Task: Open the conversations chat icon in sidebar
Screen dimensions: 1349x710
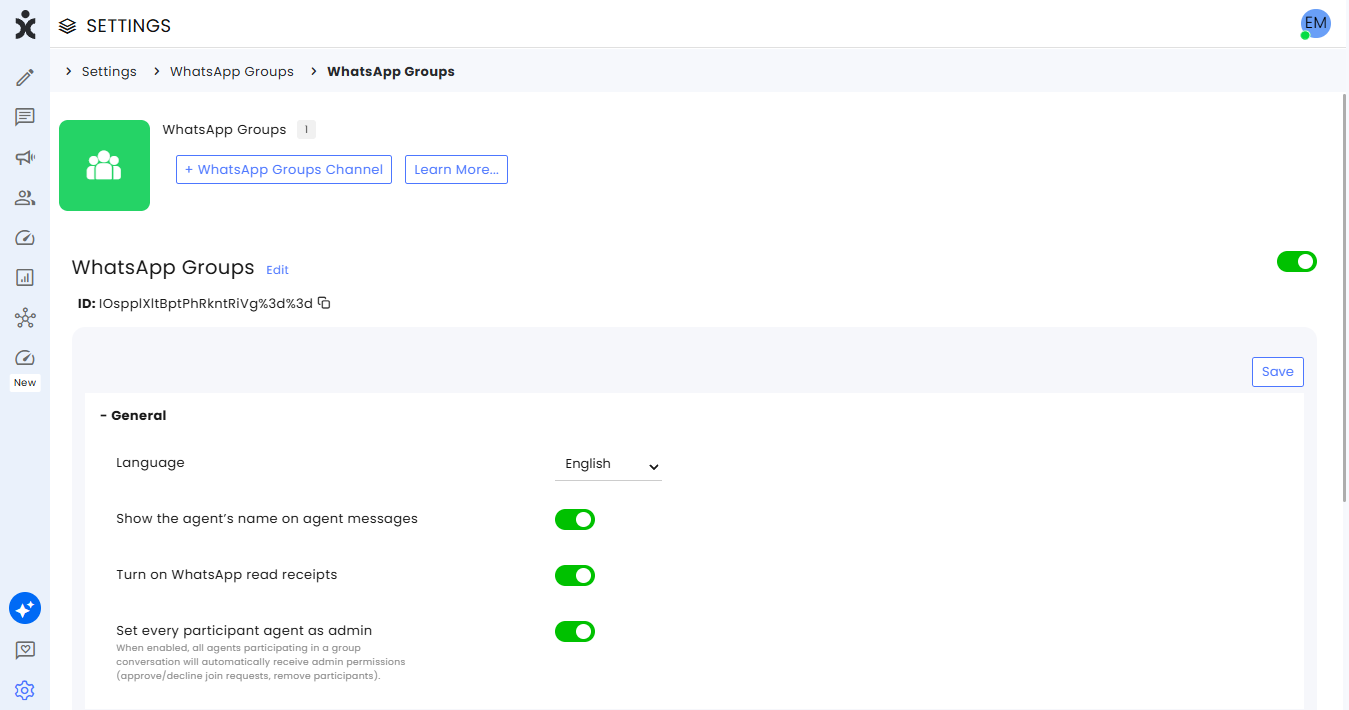Action: [25, 117]
